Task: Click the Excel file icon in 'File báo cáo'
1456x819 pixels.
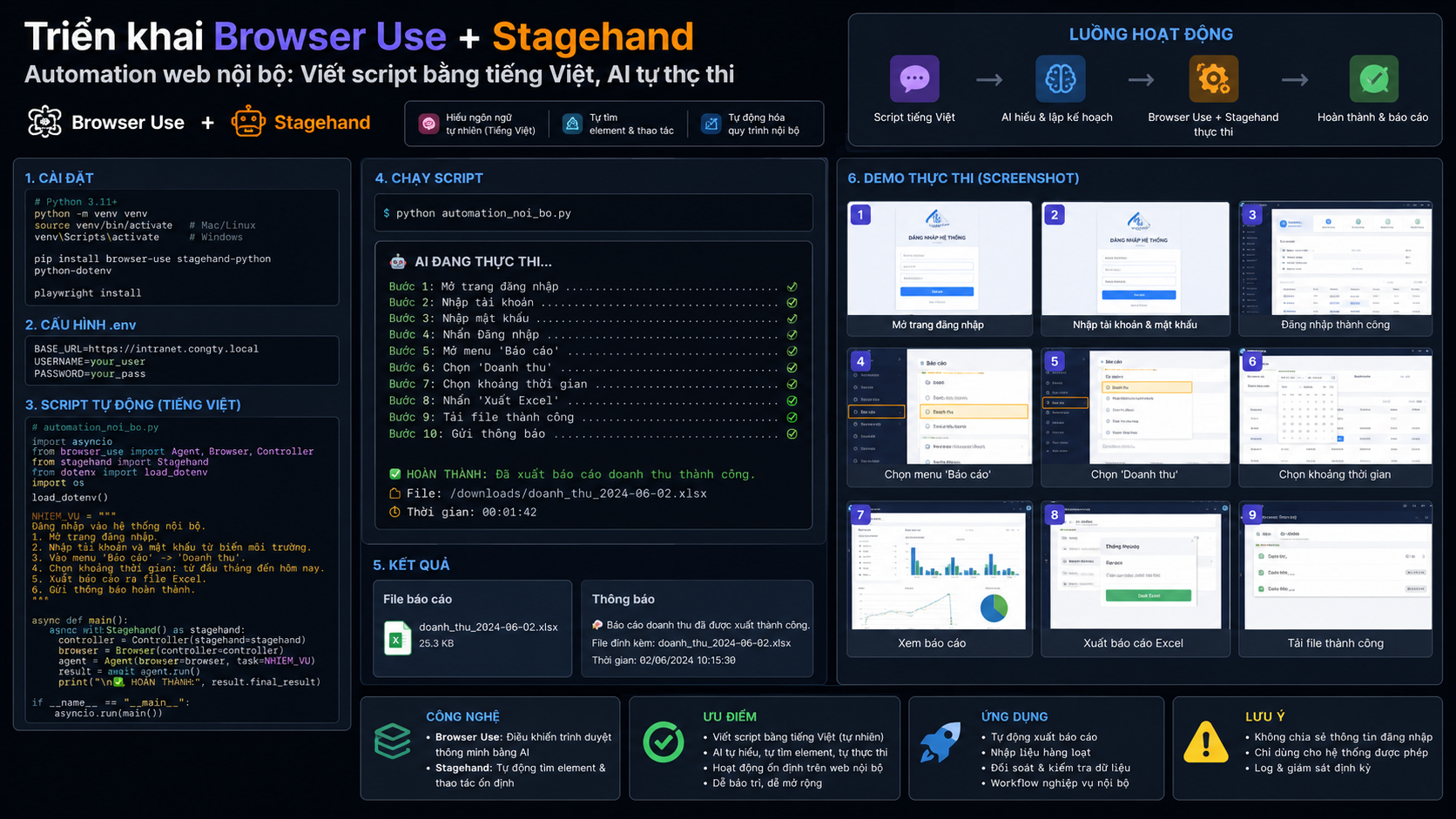Action: pos(397,637)
